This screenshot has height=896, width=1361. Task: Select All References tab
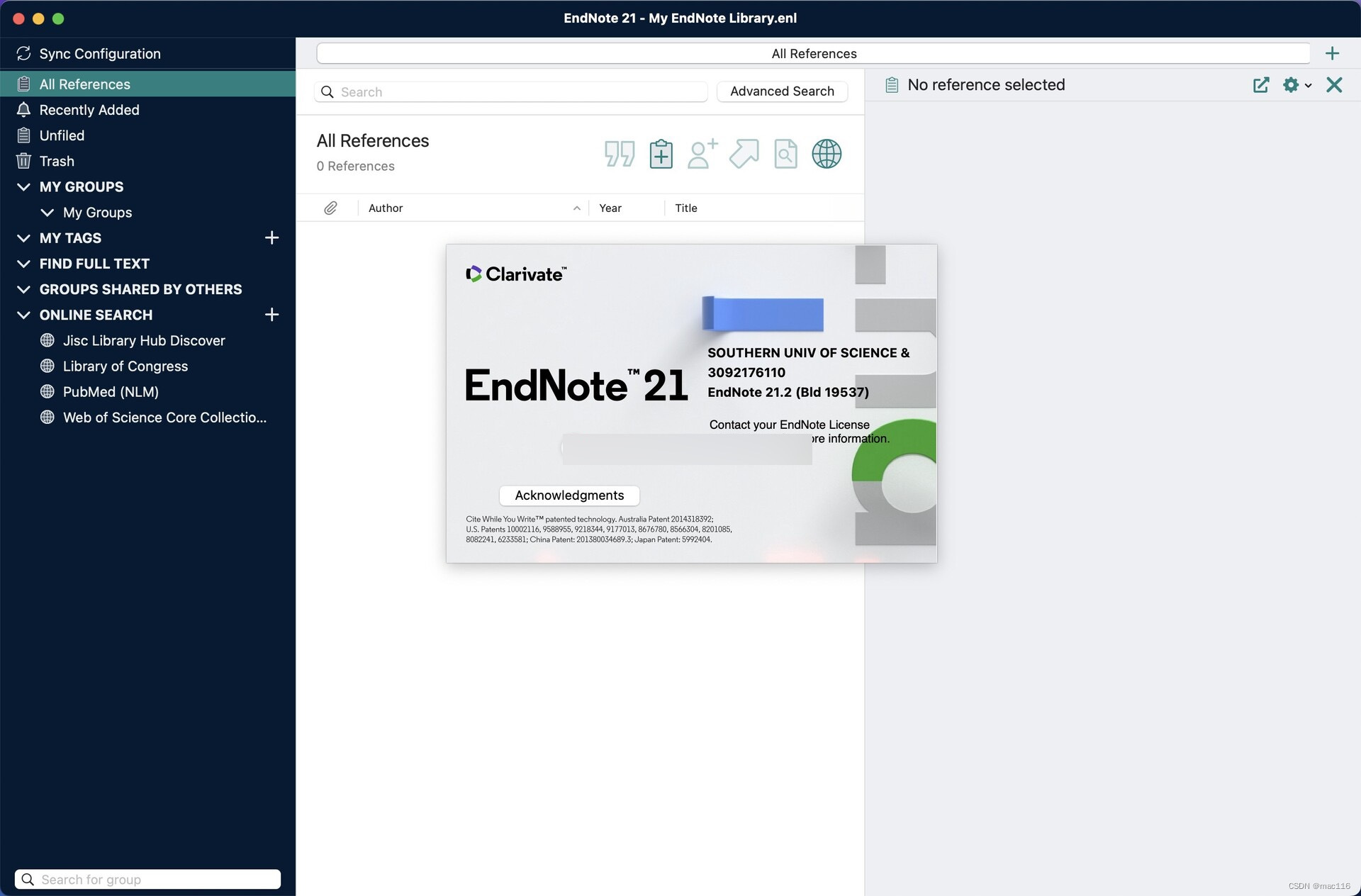point(84,83)
